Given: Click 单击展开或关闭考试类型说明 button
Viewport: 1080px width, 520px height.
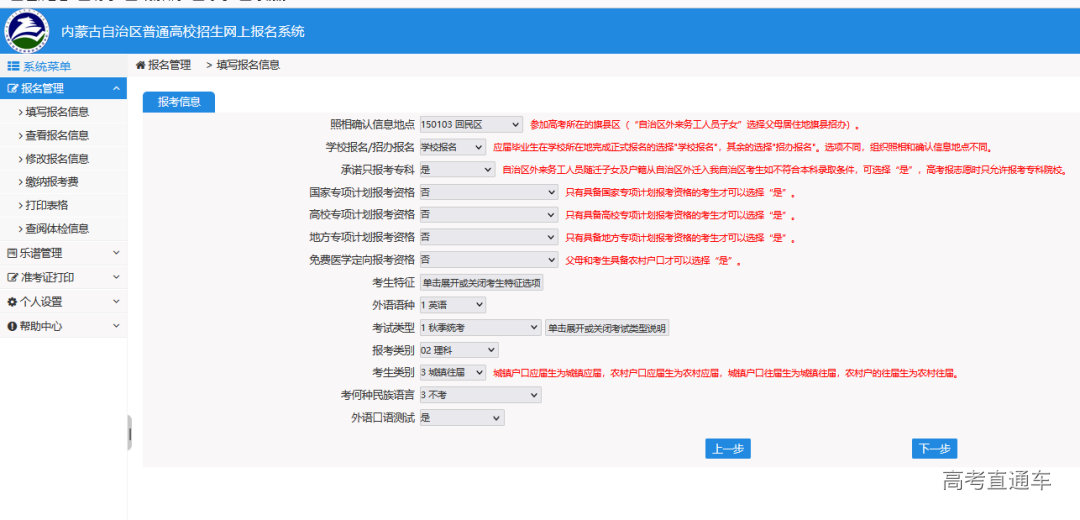Looking at the screenshot, I should (x=607, y=328).
